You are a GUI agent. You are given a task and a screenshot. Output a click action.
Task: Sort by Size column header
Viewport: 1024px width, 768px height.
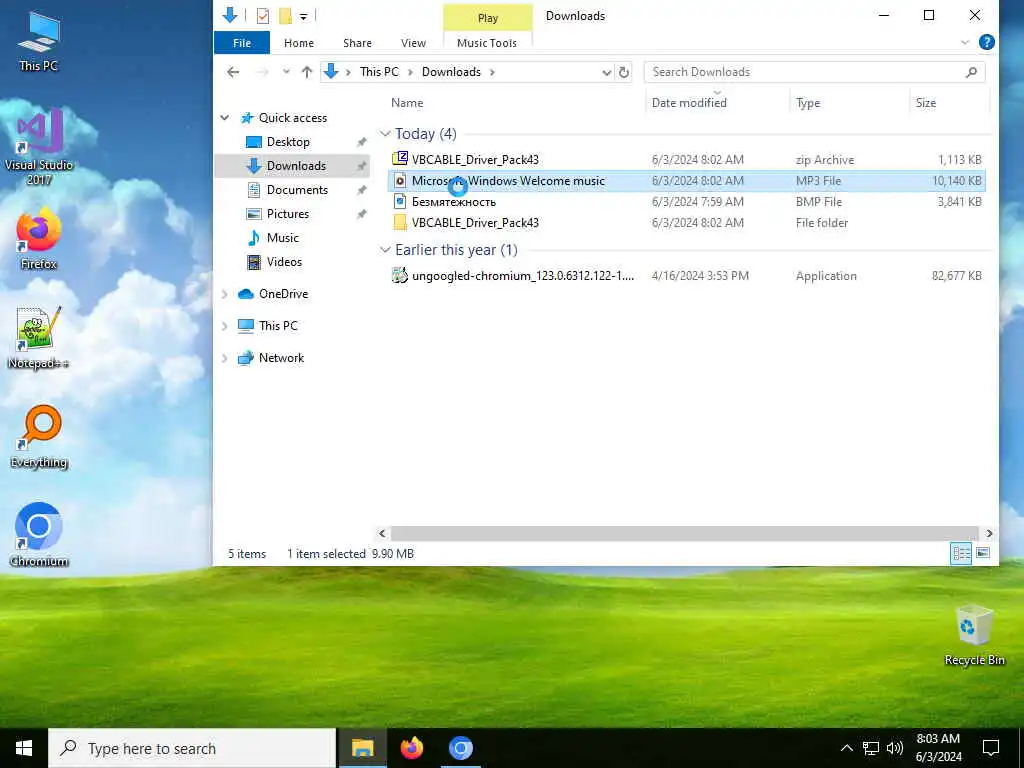[925, 103]
